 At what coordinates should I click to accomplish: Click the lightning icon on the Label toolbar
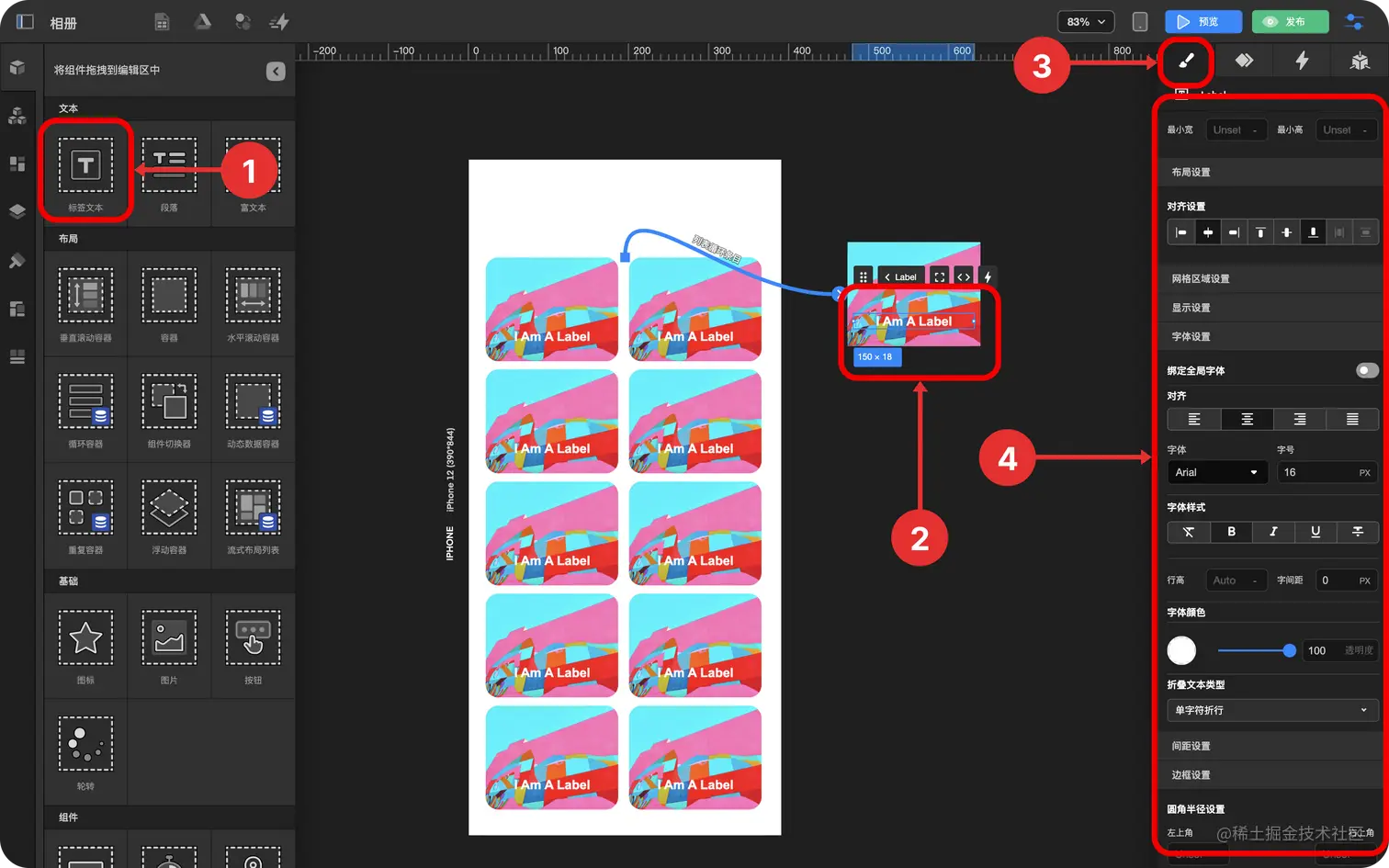988,276
